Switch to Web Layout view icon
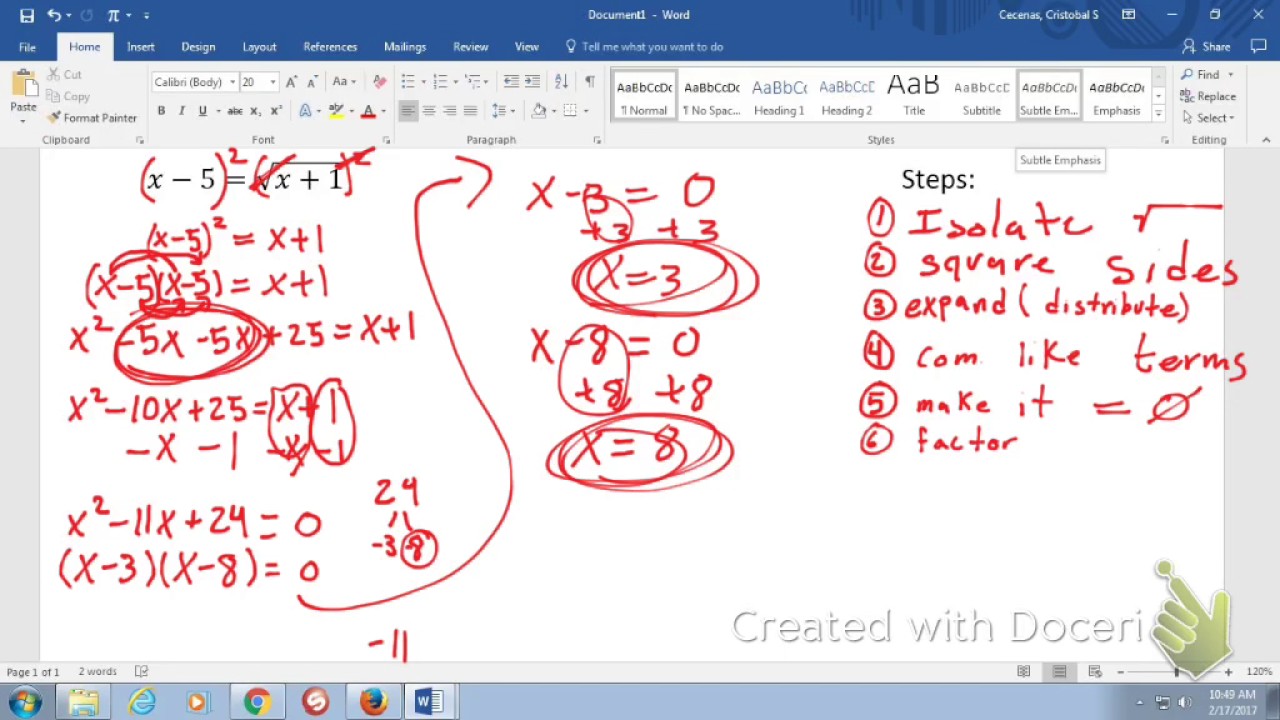This screenshot has width=1280, height=720. coord(1094,672)
